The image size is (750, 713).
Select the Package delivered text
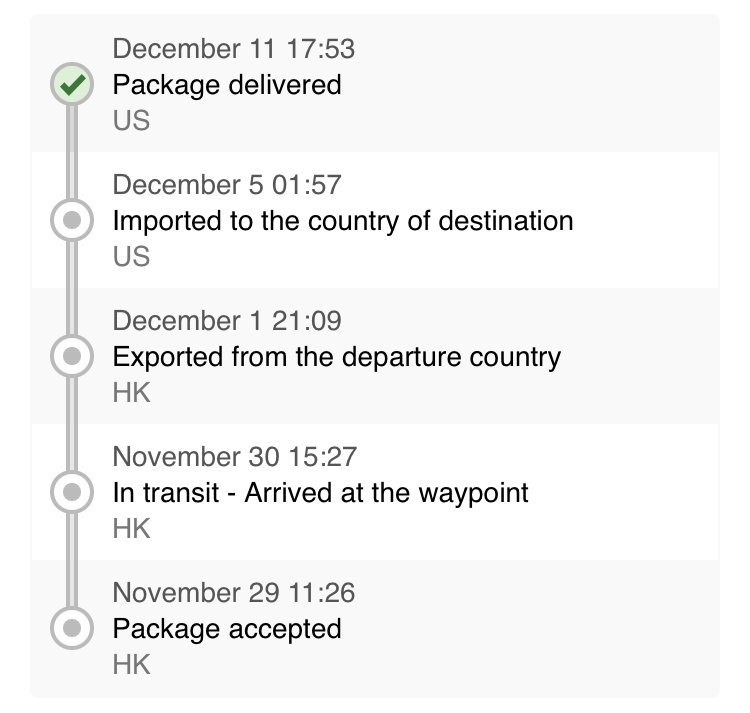point(227,86)
